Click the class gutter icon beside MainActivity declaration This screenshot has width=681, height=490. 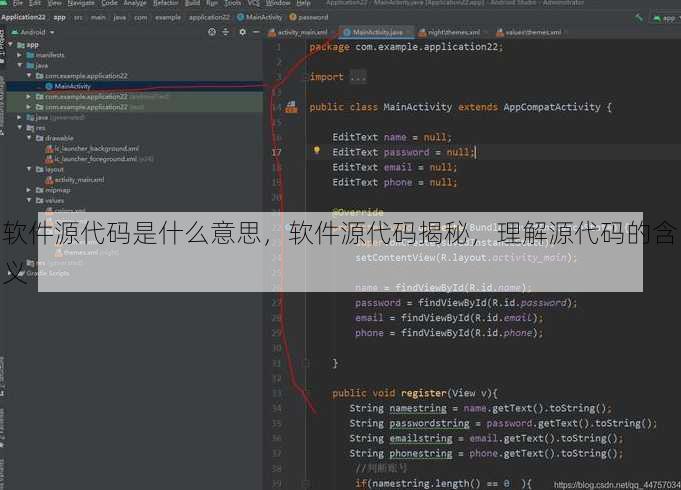coord(291,107)
